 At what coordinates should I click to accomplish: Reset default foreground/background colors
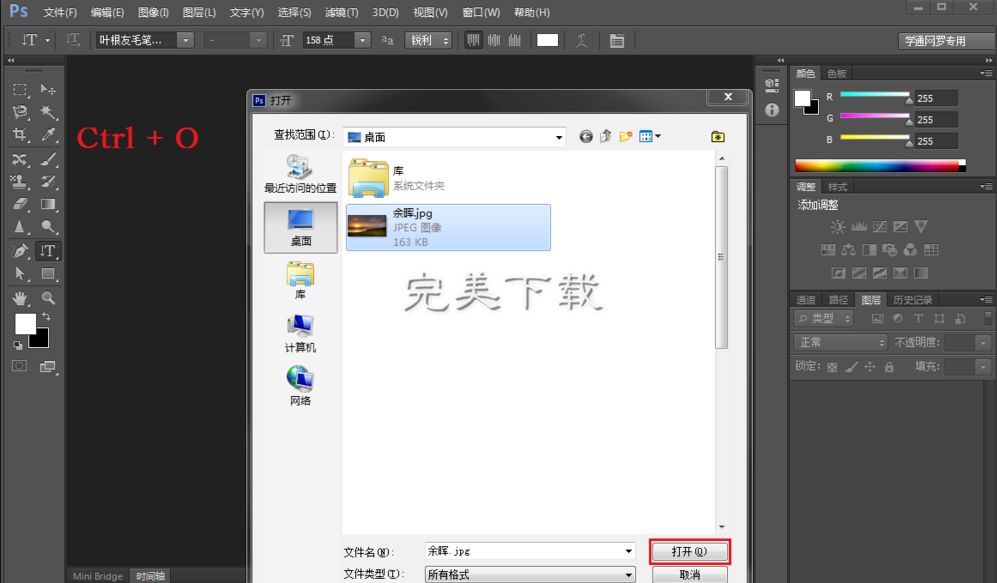(x=18, y=345)
